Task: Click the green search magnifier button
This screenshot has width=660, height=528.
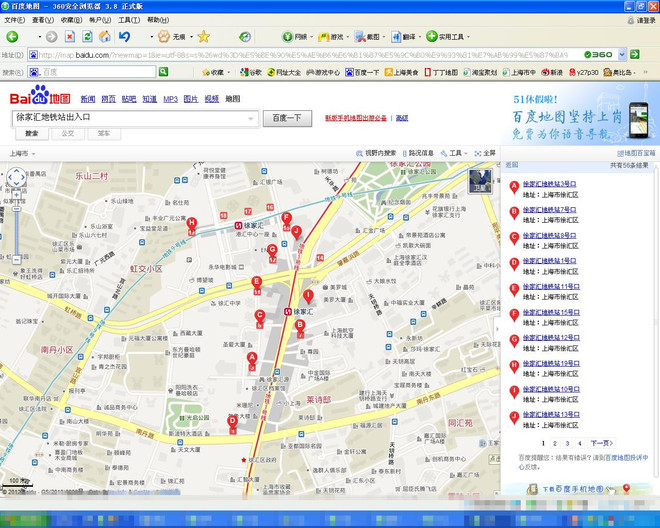Action: pyautogui.click(x=163, y=72)
